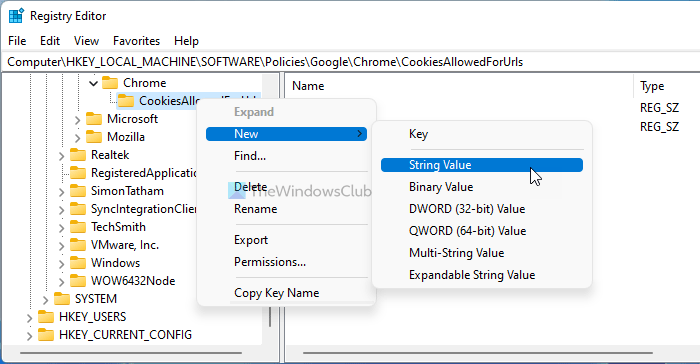The image size is (700, 364).
Task: Create a new Key from the submenu
Action: [x=482, y=134]
